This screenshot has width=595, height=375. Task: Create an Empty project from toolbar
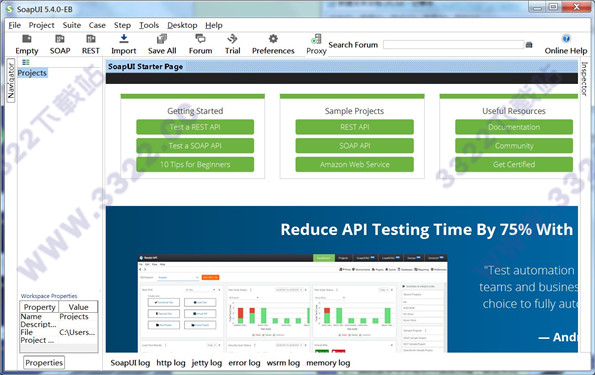tap(27, 39)
